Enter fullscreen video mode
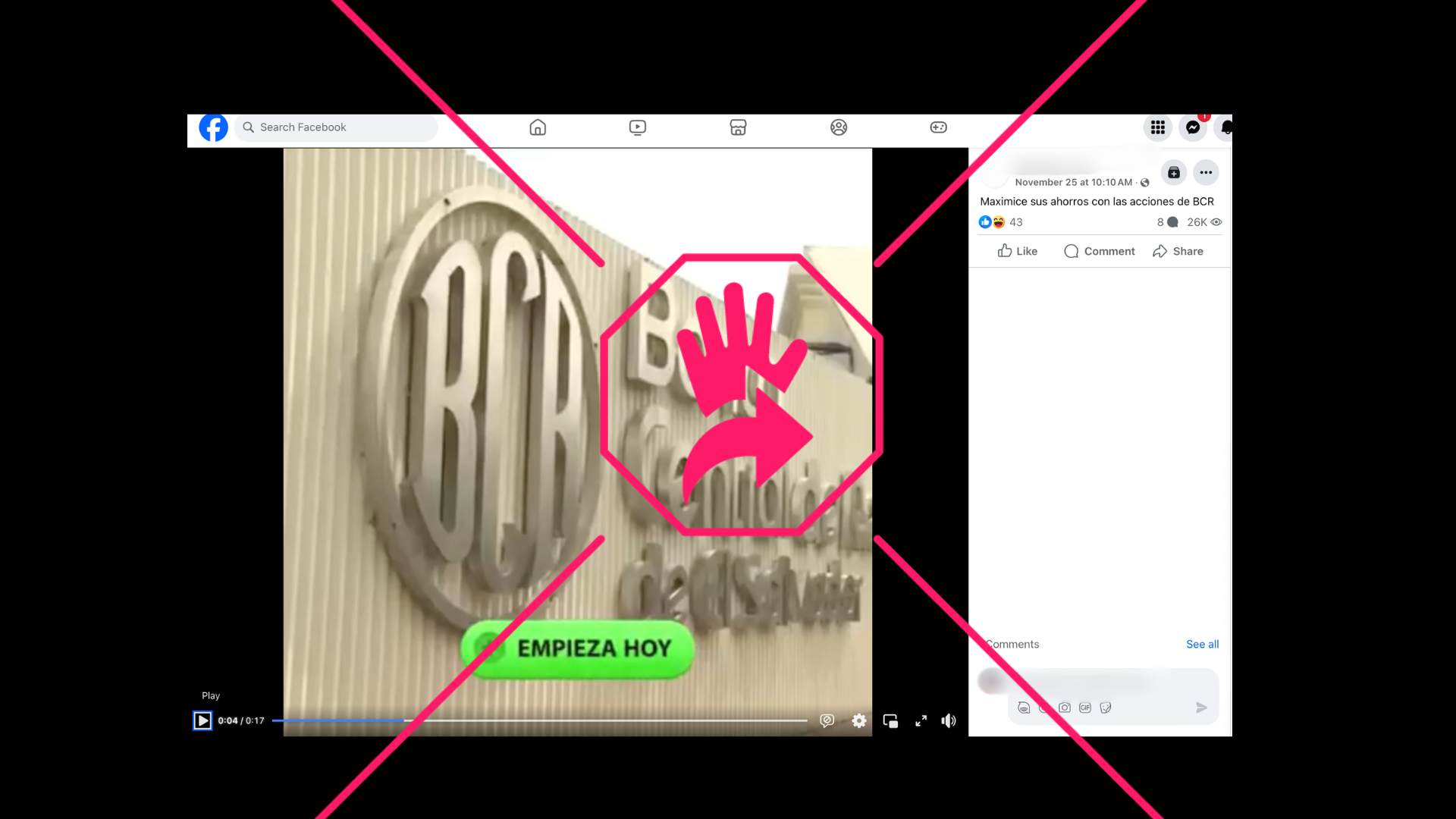This screenshot has height=819, width=1456. [x=921, y=720]
